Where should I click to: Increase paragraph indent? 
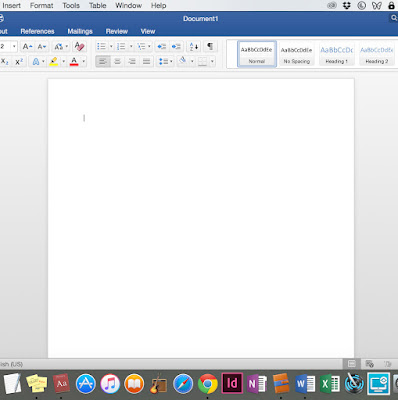(176, 46)
